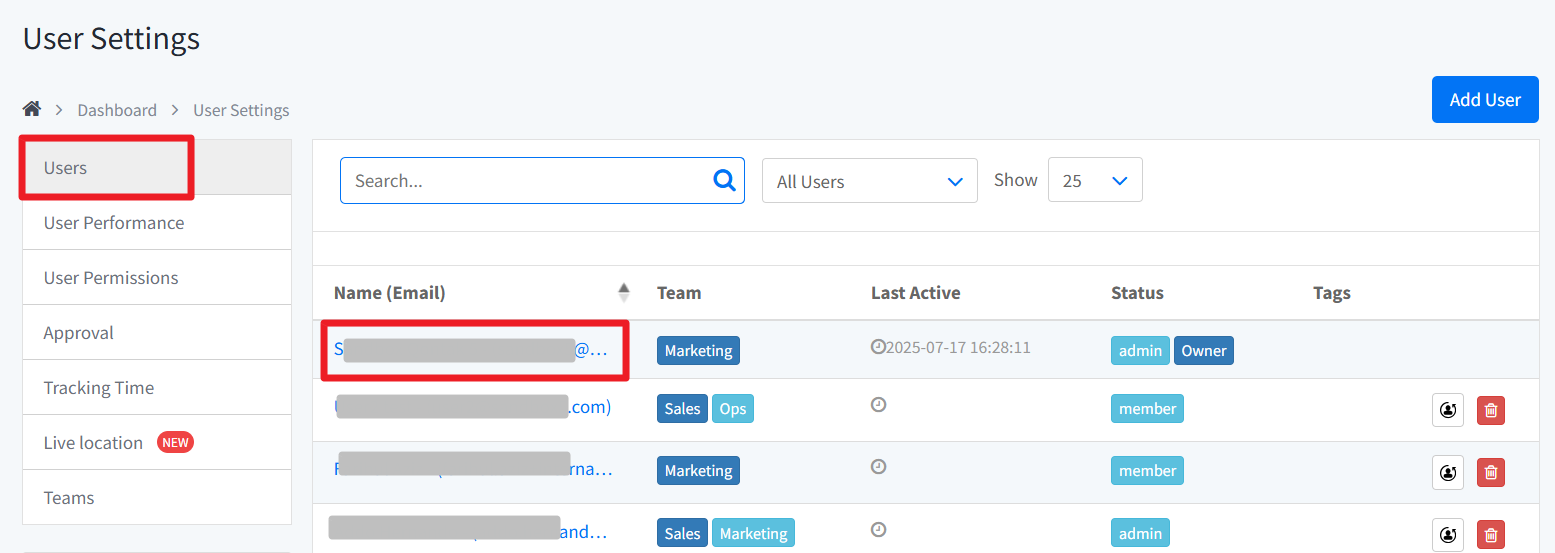
Task: Follow the Dashboard breadcrumb link
Action: (x=117, y=110)
